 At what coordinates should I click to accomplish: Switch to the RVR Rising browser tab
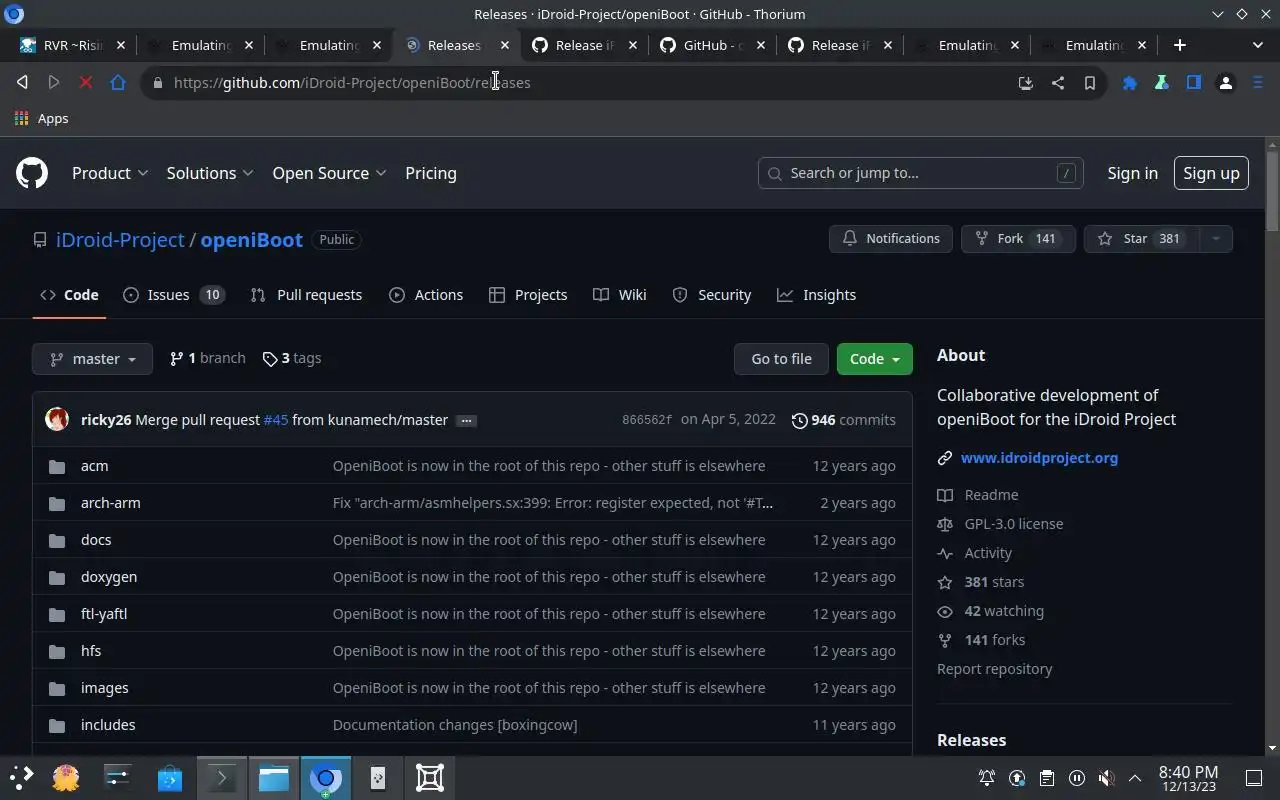[73, 45]
